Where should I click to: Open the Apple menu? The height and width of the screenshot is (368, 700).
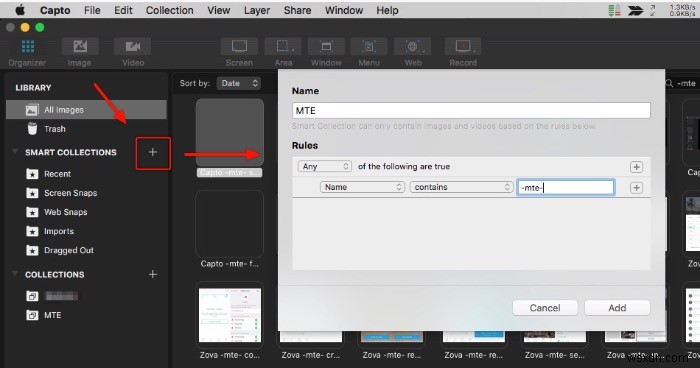pos(21,10)
